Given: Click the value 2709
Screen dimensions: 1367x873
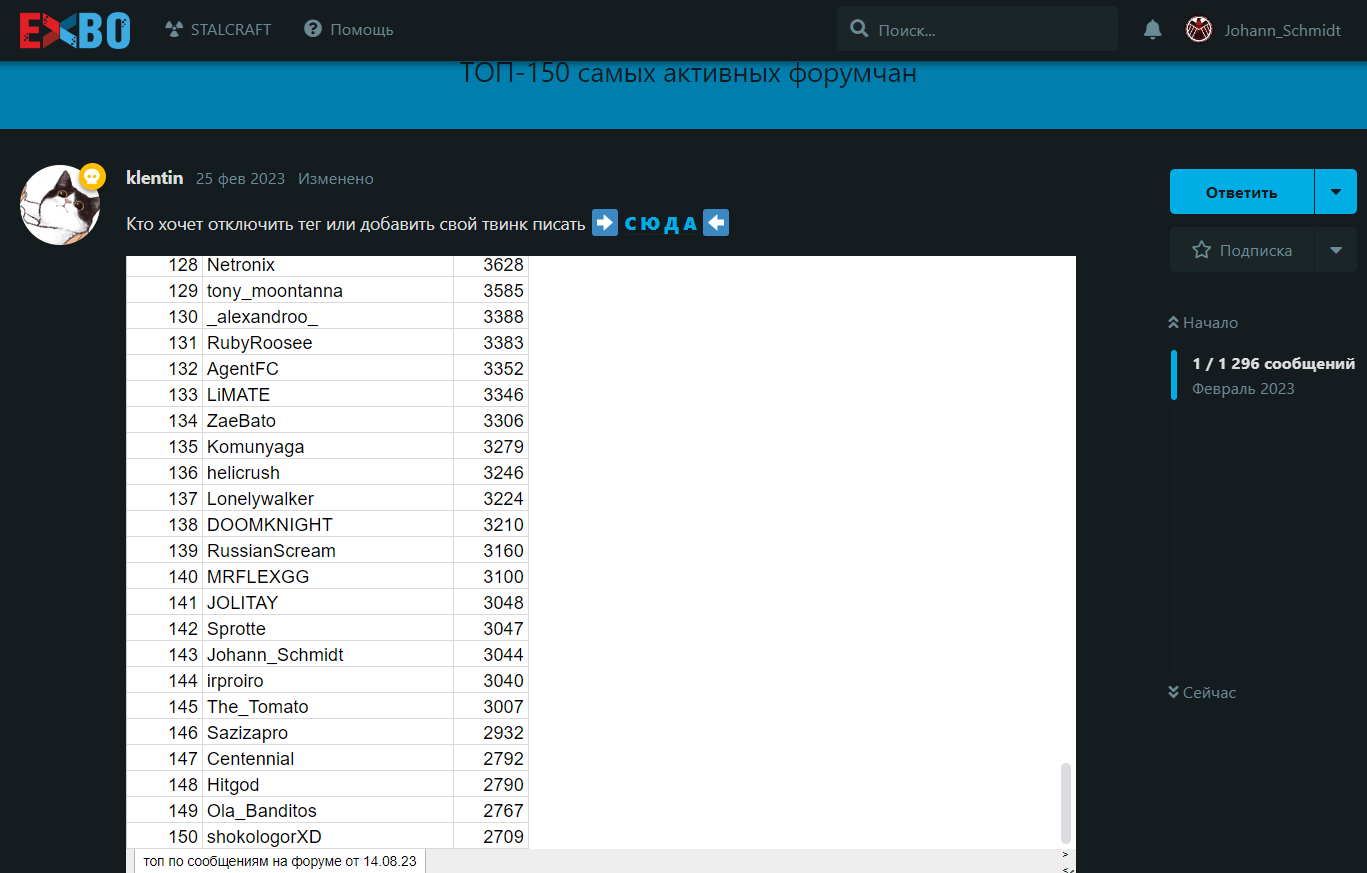Looking at the screenshot, I should 503,837.
